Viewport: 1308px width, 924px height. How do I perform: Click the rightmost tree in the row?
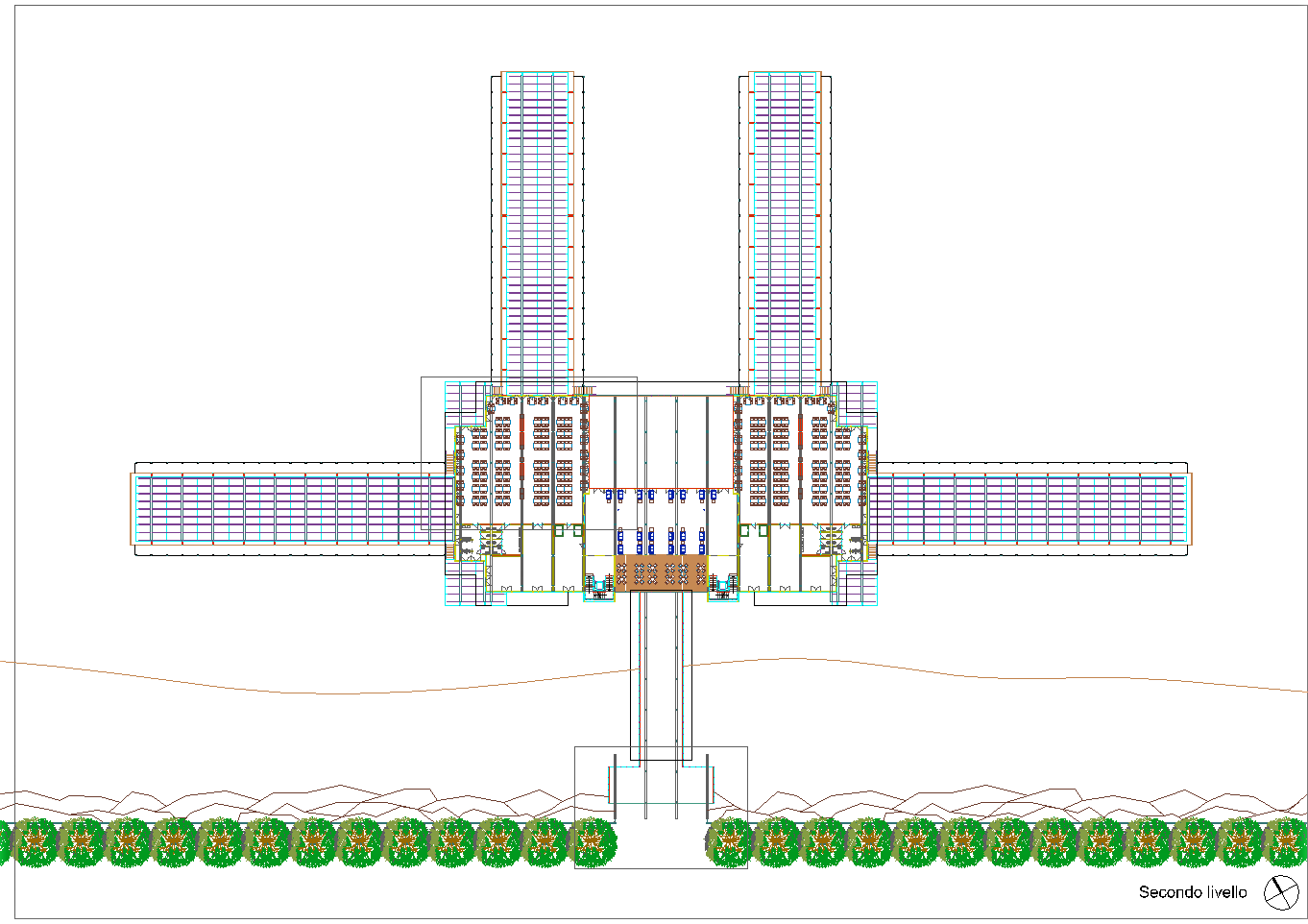(x=1287, y=842)
